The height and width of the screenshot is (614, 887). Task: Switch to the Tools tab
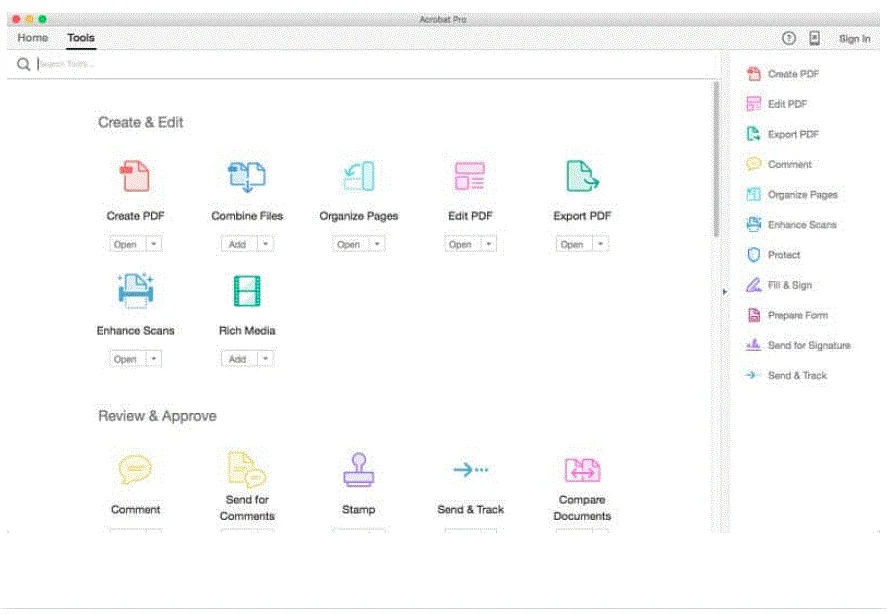tap(81, 38)
